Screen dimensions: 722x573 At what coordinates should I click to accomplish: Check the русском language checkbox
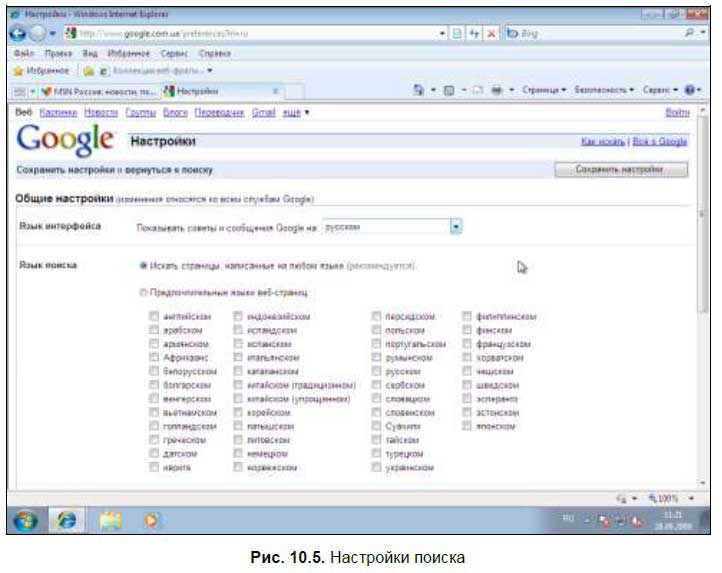tap(376, 371)
